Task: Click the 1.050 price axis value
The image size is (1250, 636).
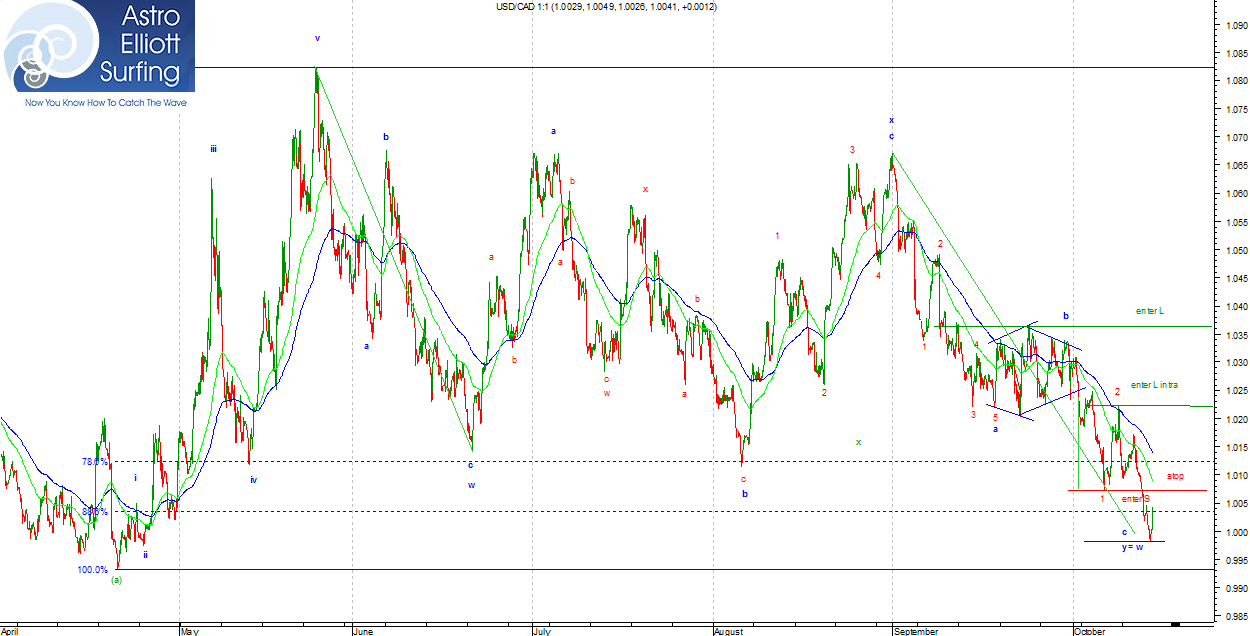Action: tap(1236, 250)
